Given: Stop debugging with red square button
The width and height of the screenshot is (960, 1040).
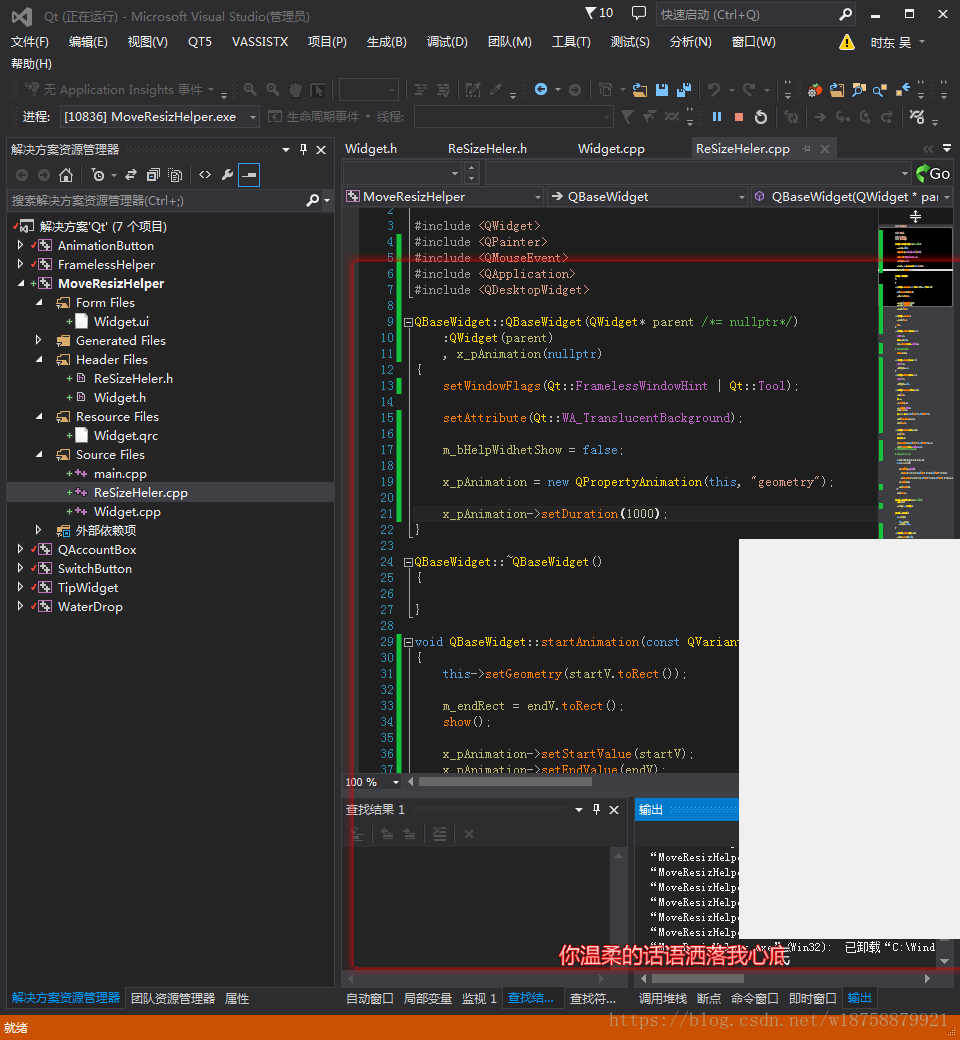Looking at the screenshot, I should pyautogui.click(x=738, y=117).
